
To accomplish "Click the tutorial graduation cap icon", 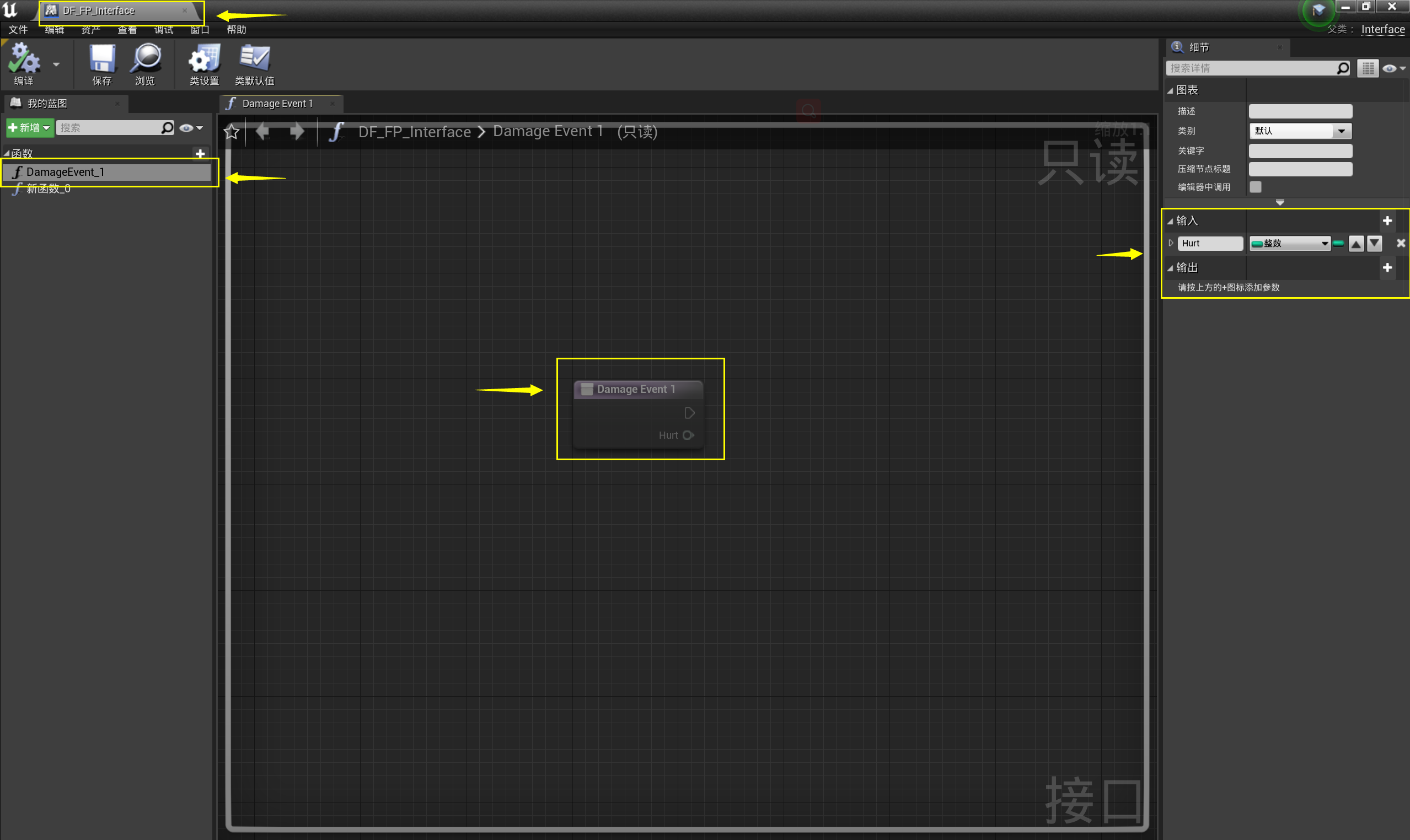I will (x=1318, y=10).
